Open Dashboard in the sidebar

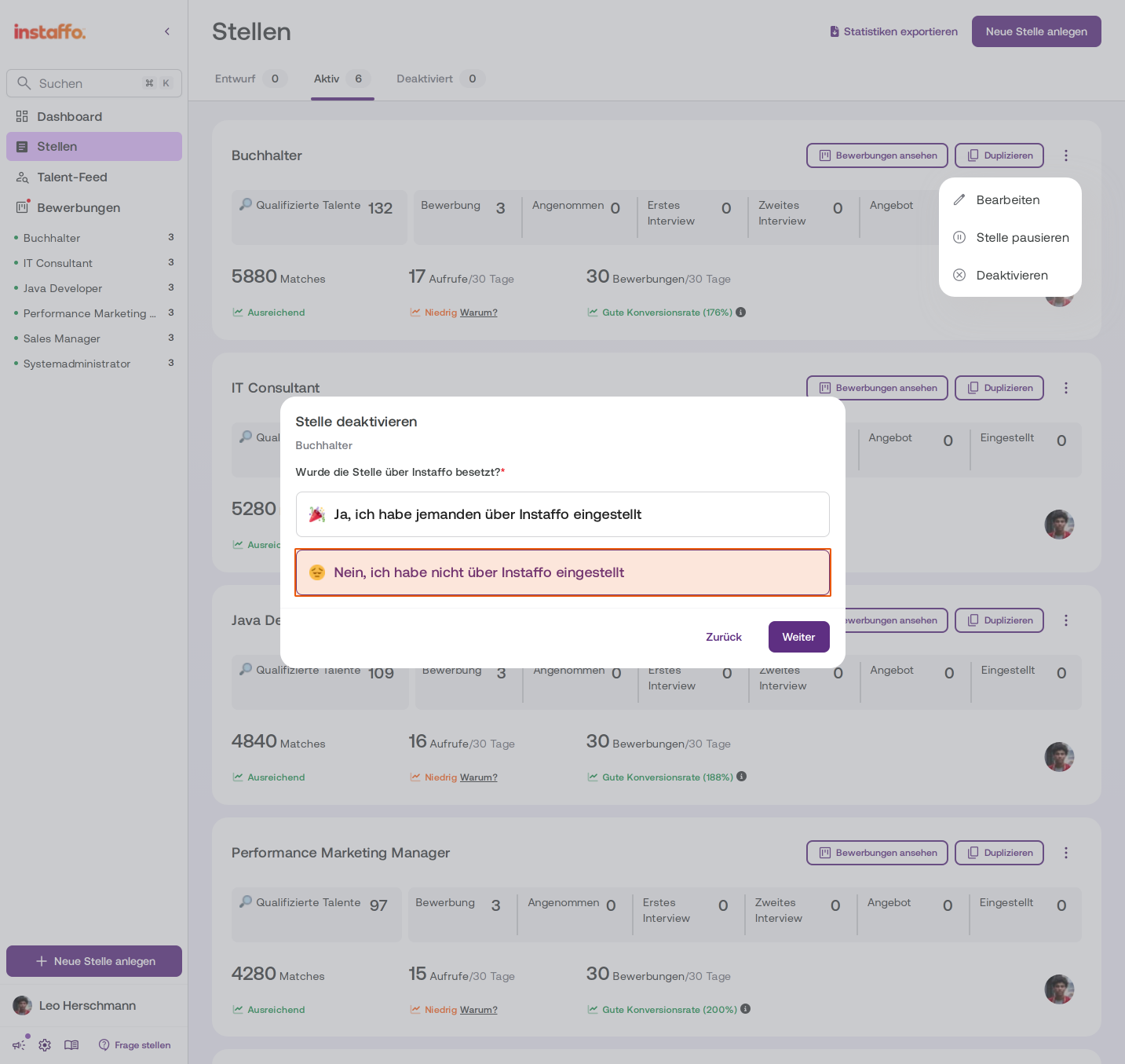click(x=94, y=117)
